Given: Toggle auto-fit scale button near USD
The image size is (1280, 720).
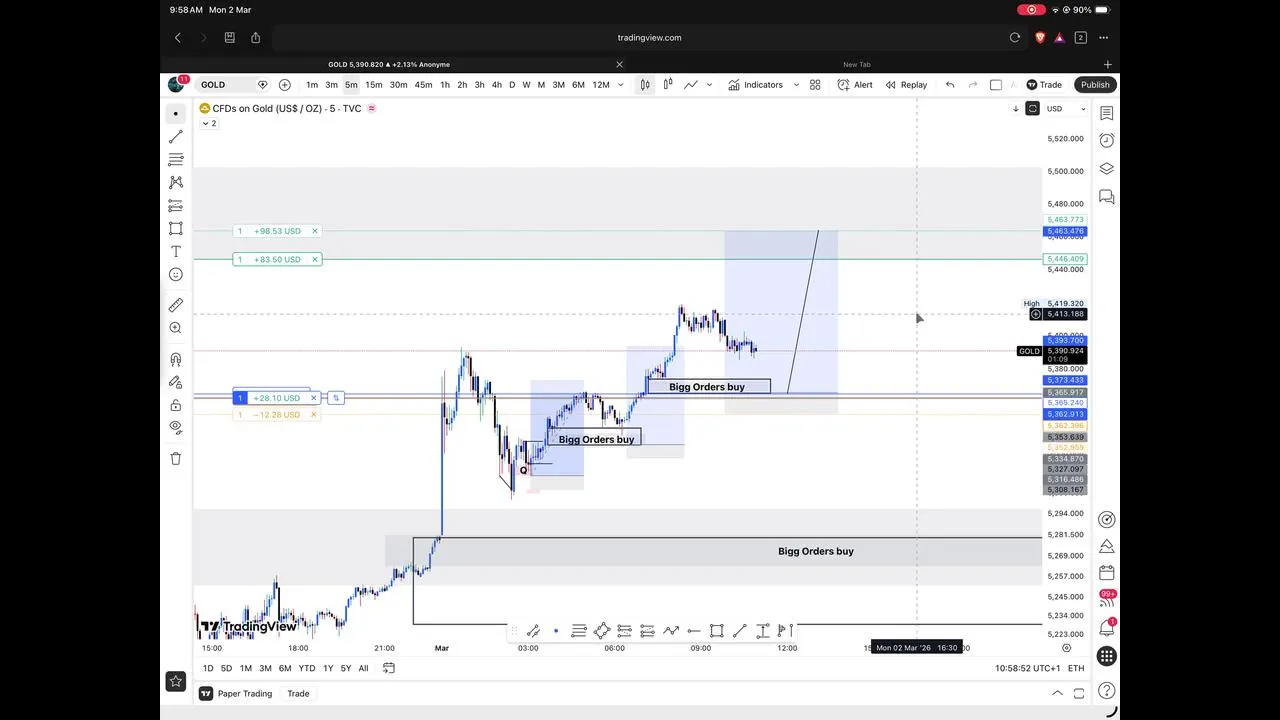Looking at the screenshot, I should [x=1033, y=109].
